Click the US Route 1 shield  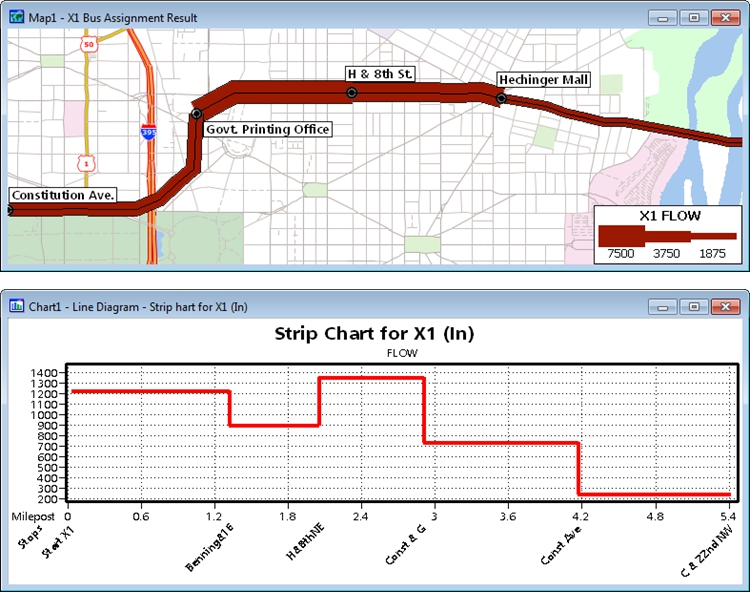tap(86, 160)
